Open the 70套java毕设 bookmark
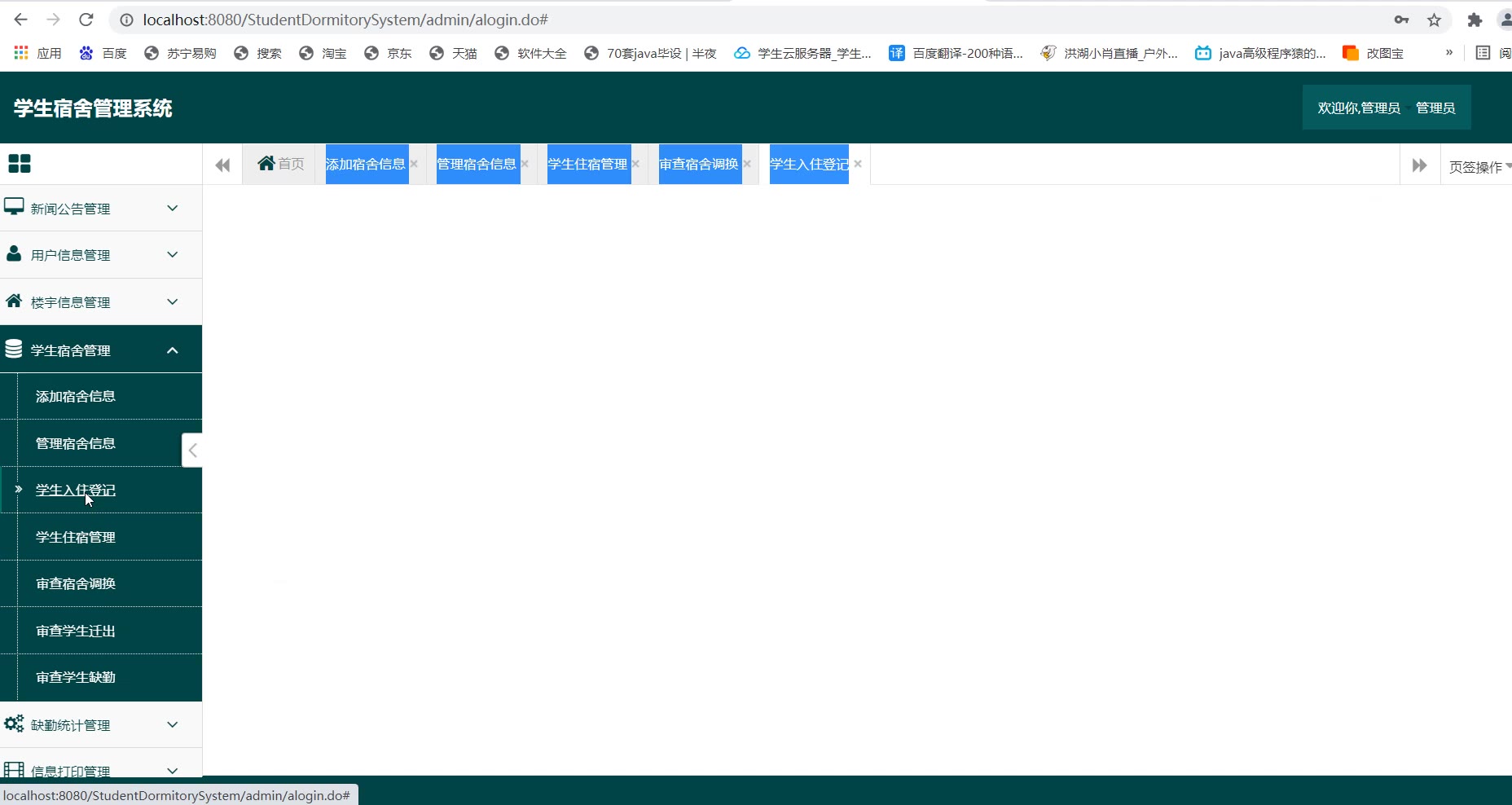The width and height of the screenshot is (1512, 805). pyautogui.click(x=650, y=53)
